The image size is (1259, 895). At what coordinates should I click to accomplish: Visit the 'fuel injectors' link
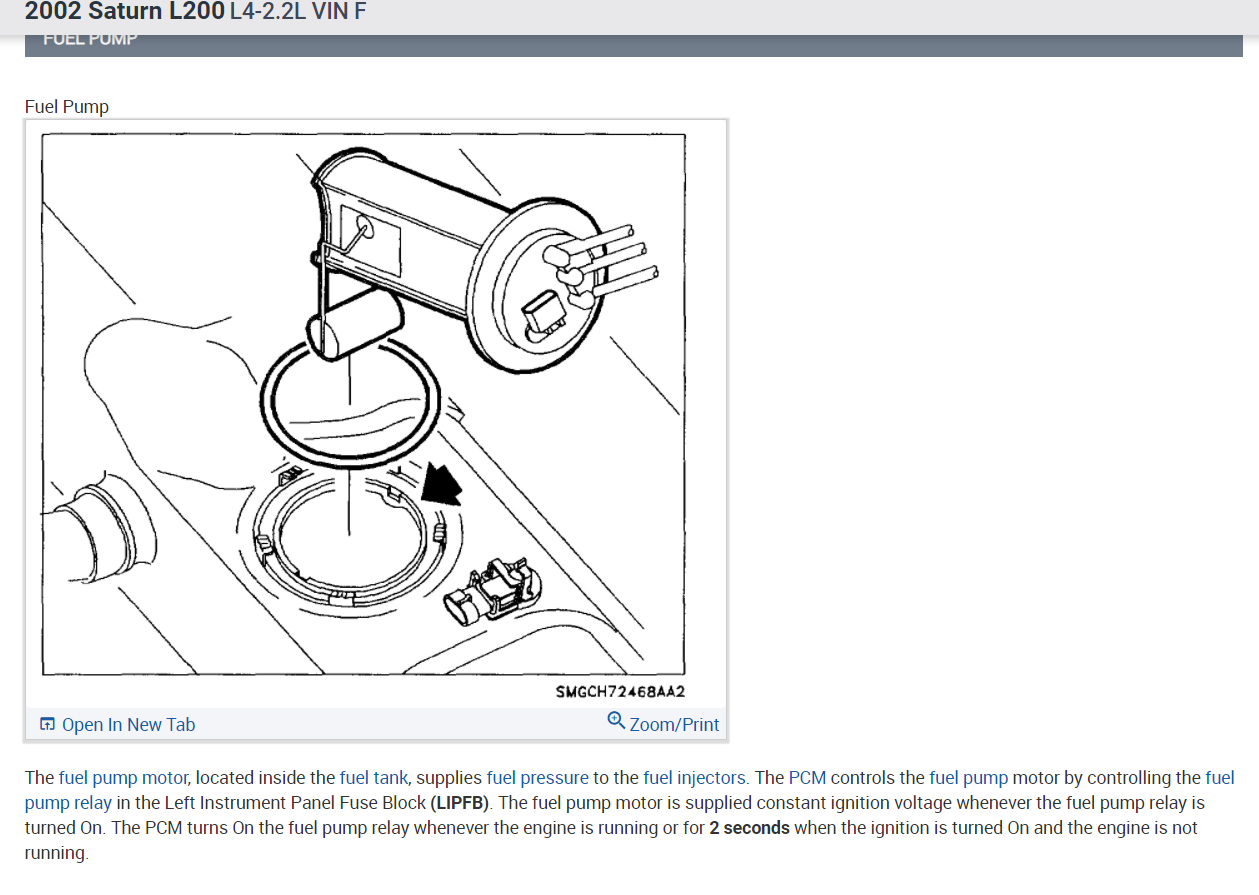(694, 777)
